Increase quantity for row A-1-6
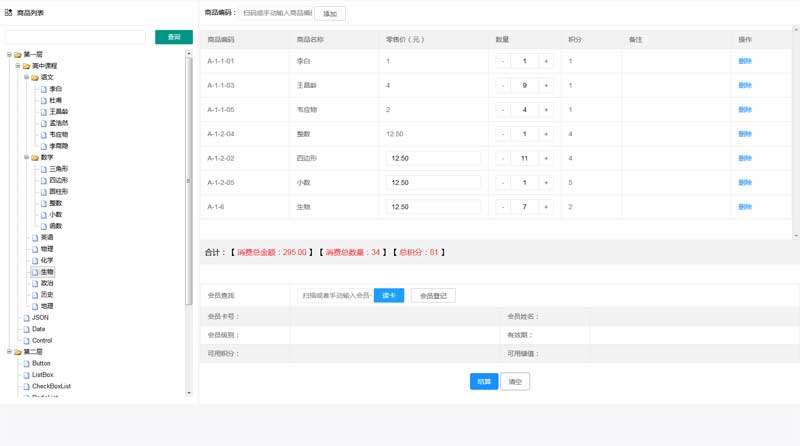800x446 pixels. tap(546, 207)
